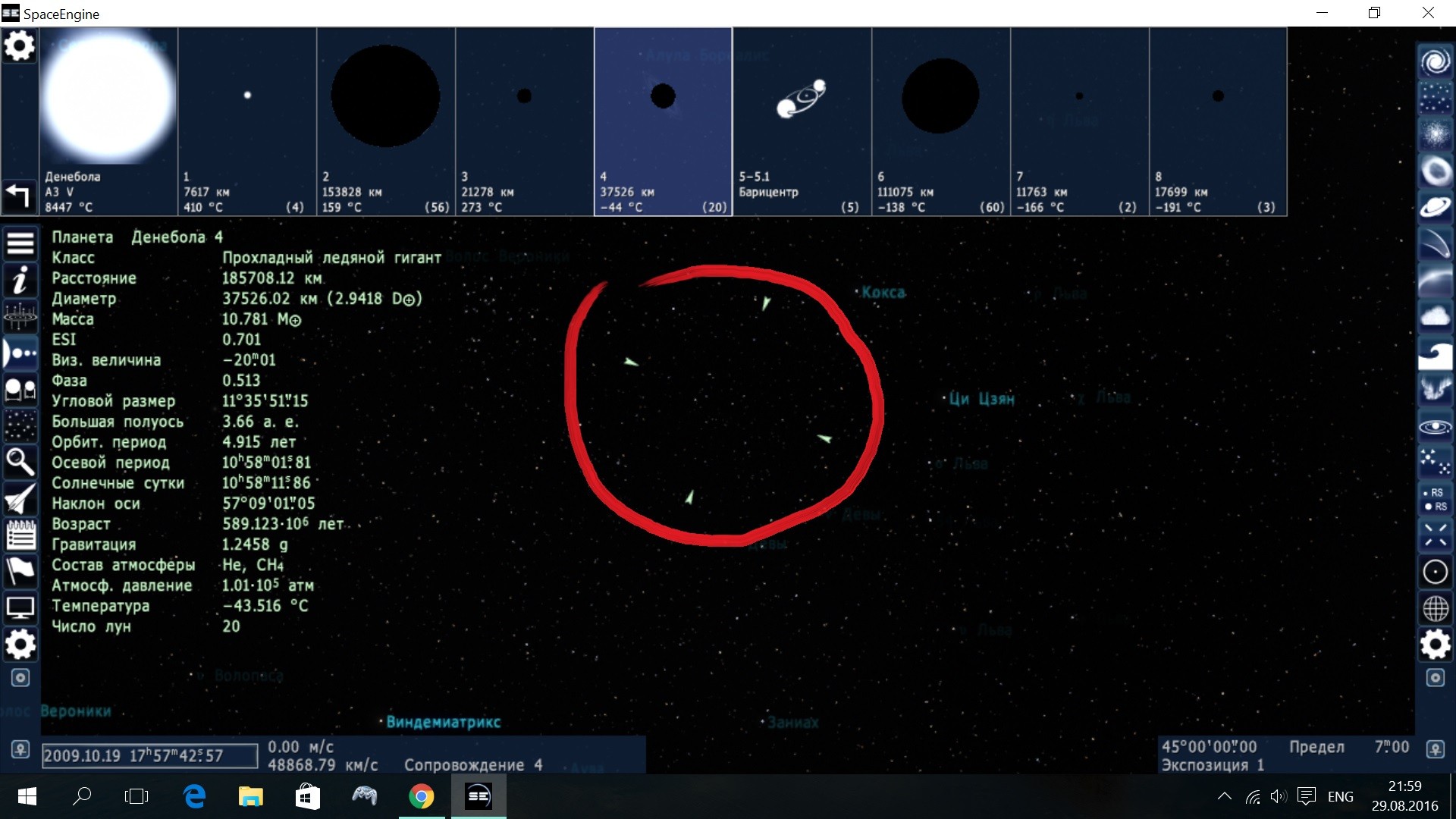This screenshot has width=1456, height=819.
Task: Open the Windows Start menu
Action: click(x=27, y=796)
